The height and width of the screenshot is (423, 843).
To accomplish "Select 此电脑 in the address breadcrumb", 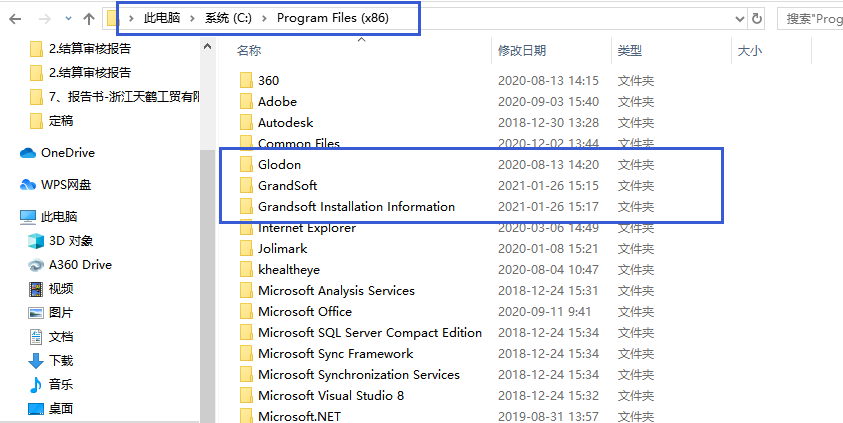I will coord(163,18).
